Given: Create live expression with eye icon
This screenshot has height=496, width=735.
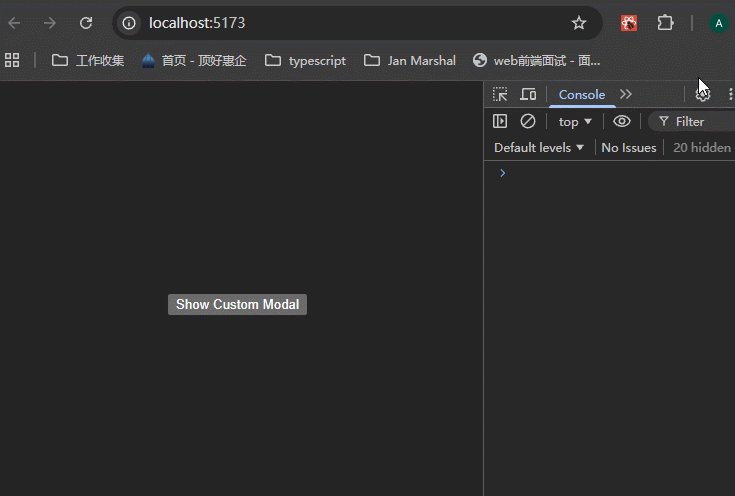Looking at the screenshot, I should point(622,121).
